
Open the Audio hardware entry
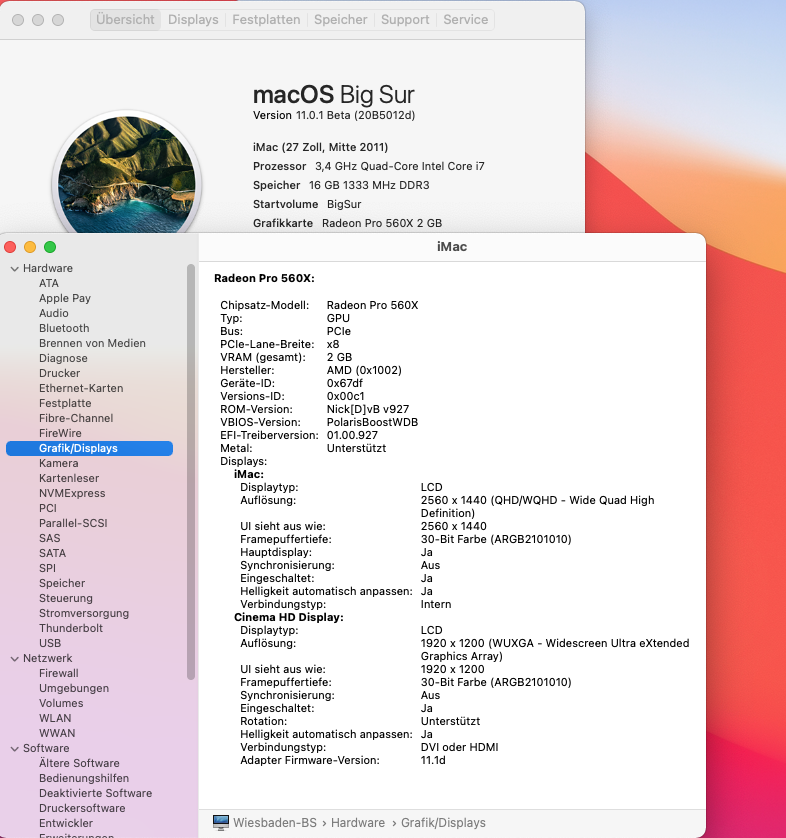pos(53,313)
